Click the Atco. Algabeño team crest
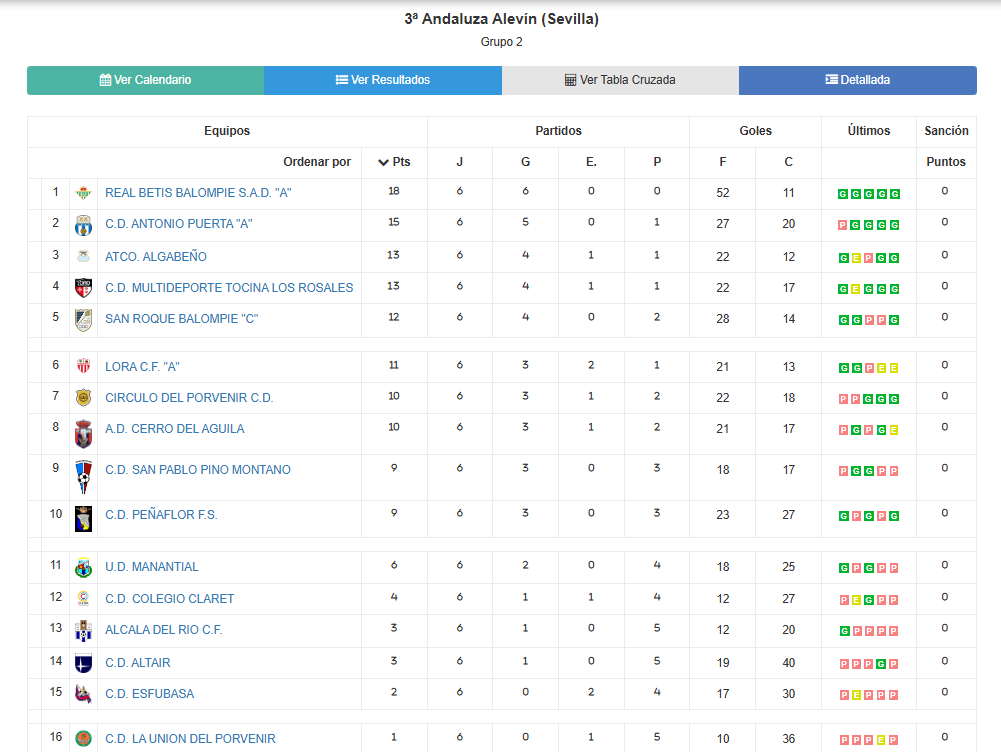 (83, 257)
